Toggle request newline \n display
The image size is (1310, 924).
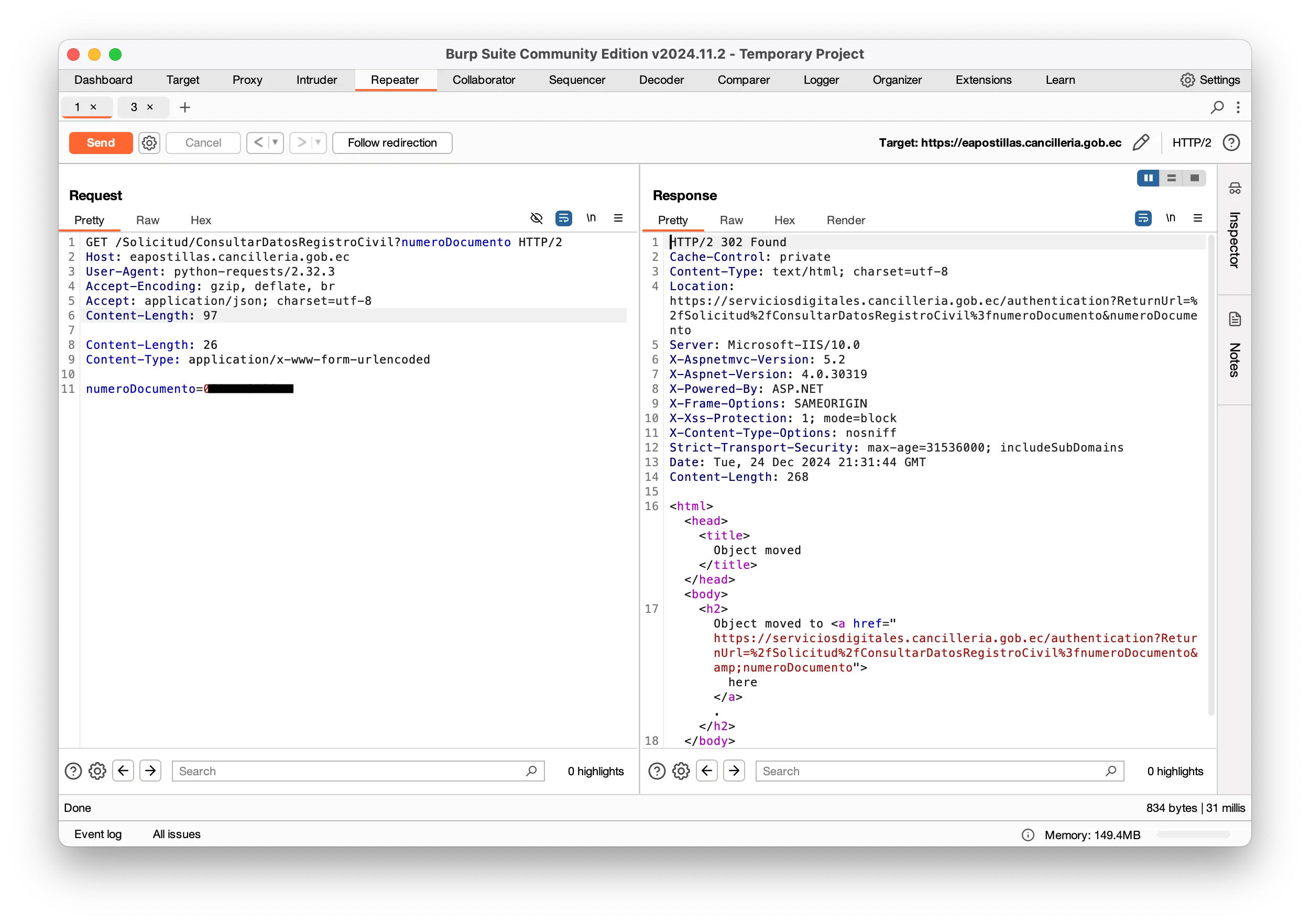(591, 218)
